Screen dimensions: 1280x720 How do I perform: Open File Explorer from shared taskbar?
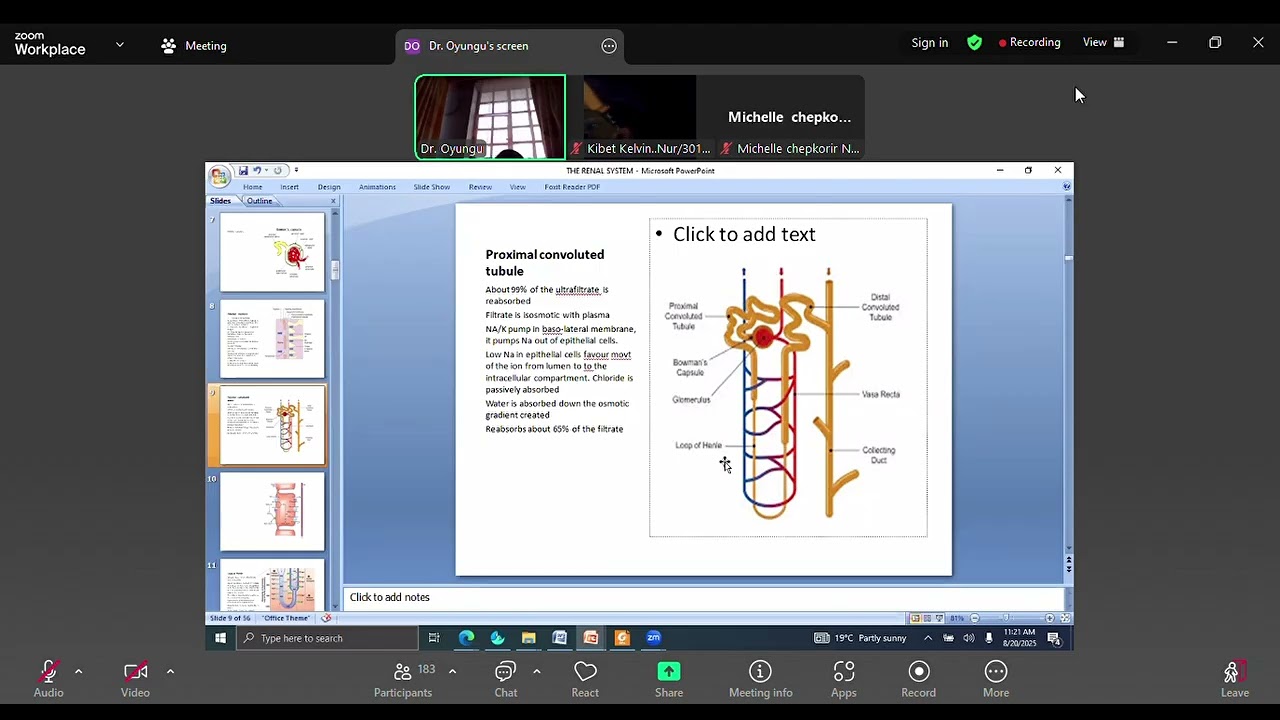click(x=528, y=638)
